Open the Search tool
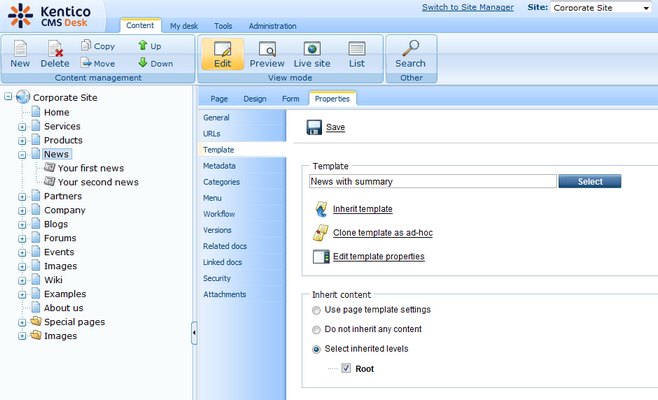This screenshot has width=658, height=400. [x=410, y=49]
